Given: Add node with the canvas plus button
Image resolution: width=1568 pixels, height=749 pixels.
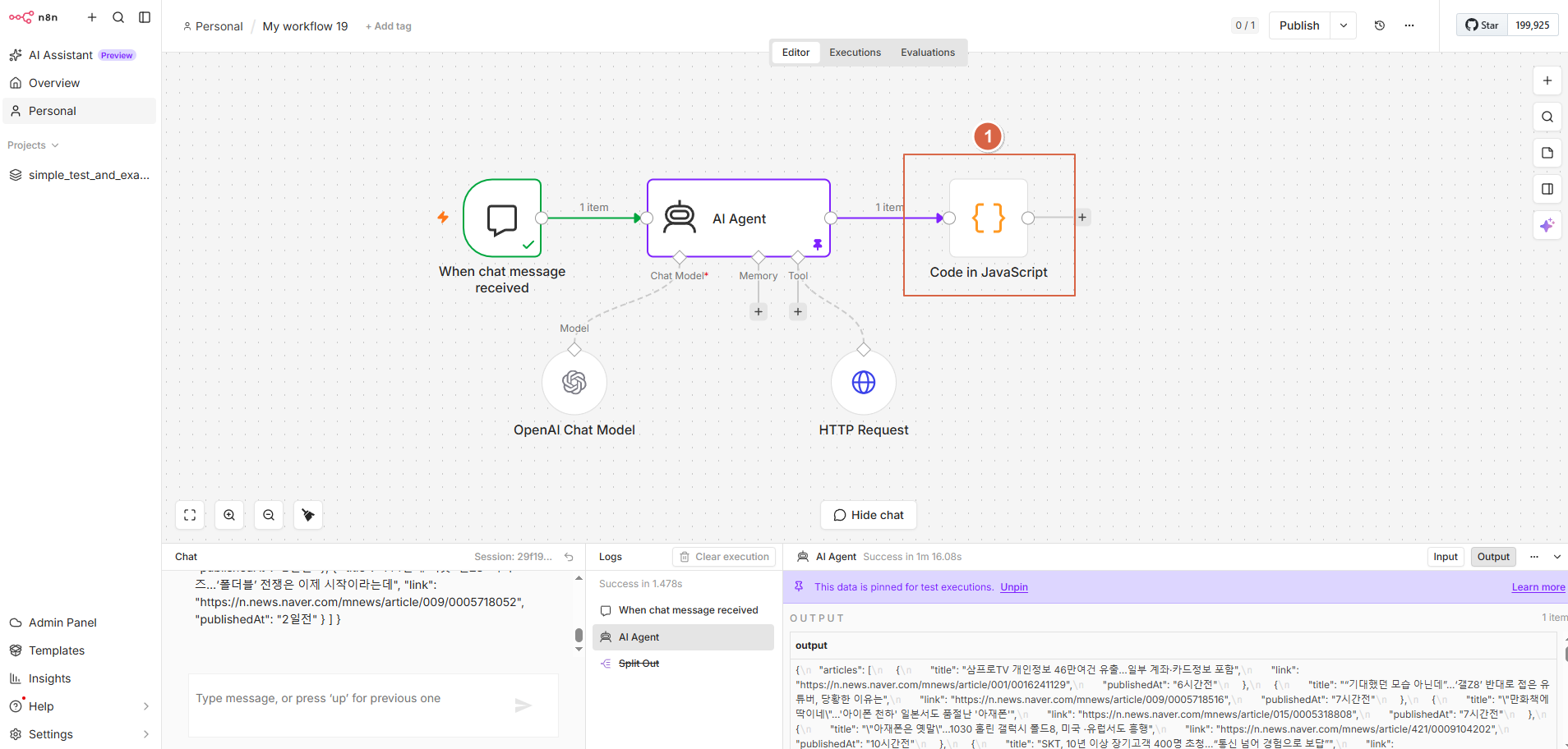Looking at the screenshot, I should click(x=1547, y=80).
